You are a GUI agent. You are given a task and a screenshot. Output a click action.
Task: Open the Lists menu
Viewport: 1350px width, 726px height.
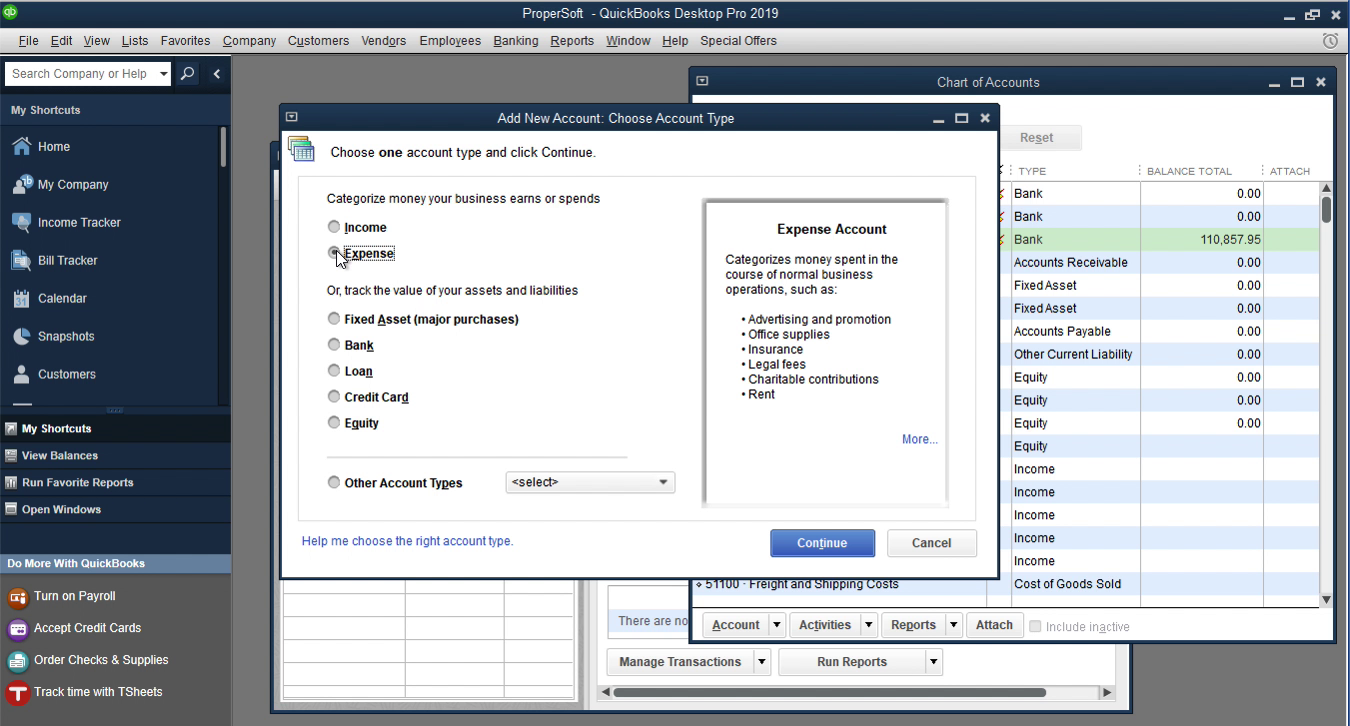[135, 41]
